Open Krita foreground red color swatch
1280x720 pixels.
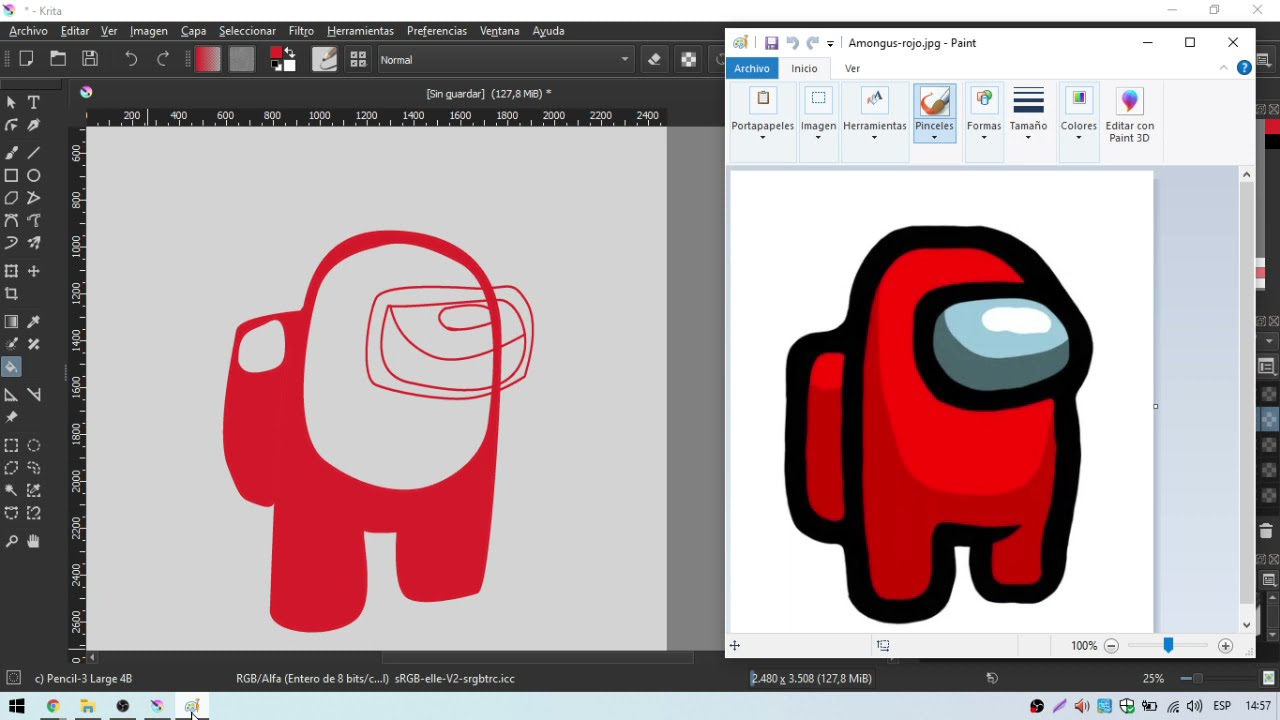point(276,53)
